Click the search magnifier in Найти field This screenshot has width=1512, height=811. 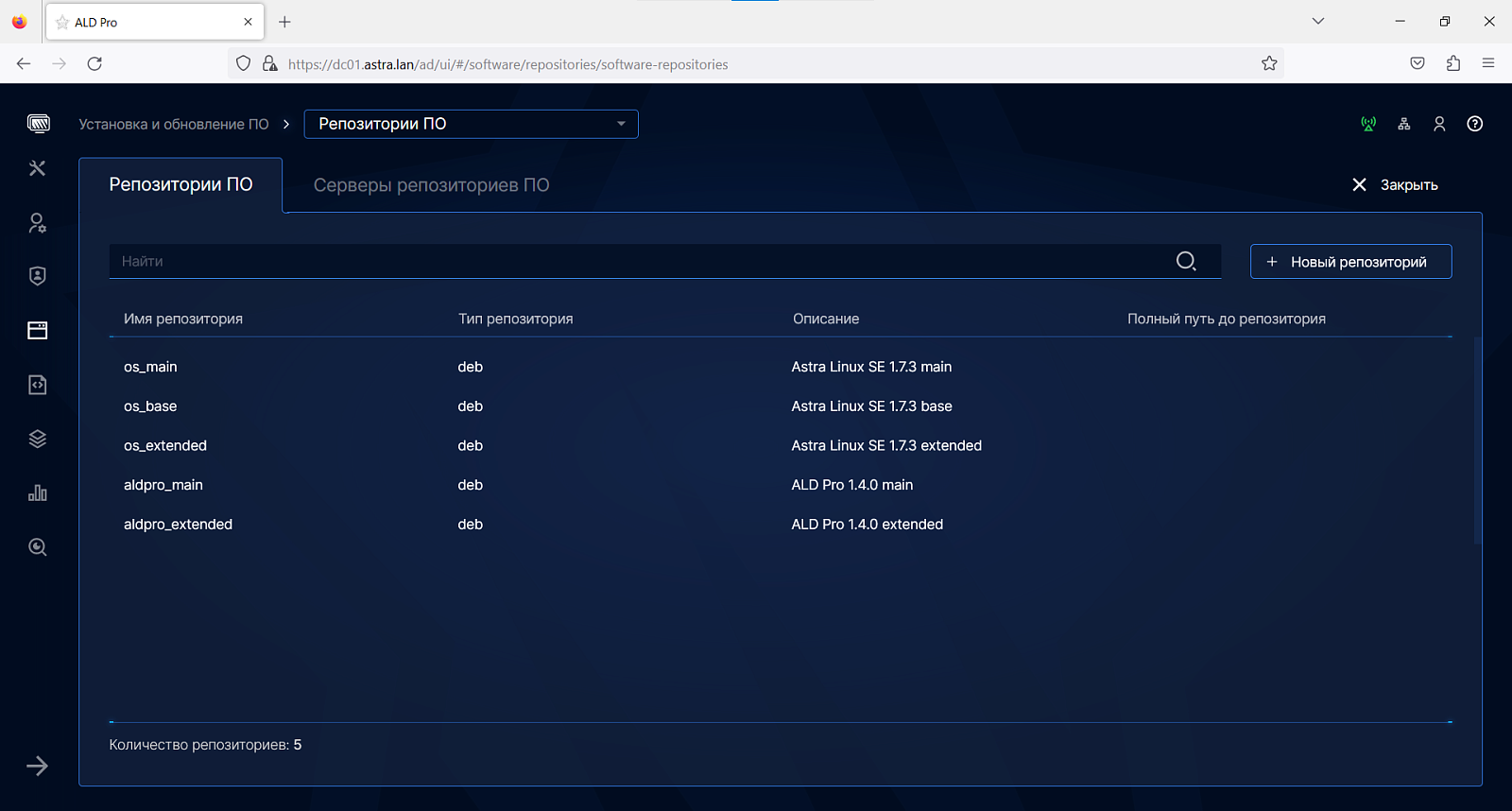click(1186, 261)
